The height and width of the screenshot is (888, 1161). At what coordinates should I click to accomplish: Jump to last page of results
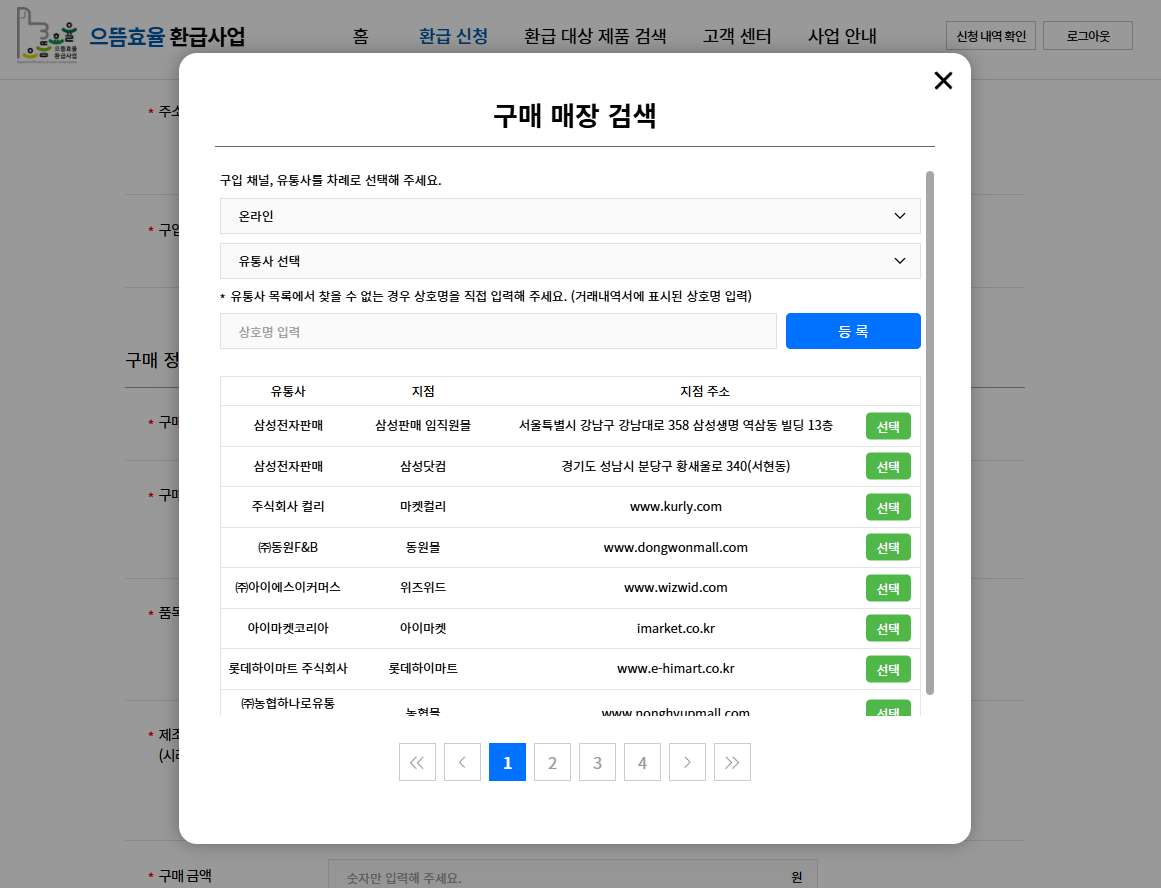(x=732, y=762)
